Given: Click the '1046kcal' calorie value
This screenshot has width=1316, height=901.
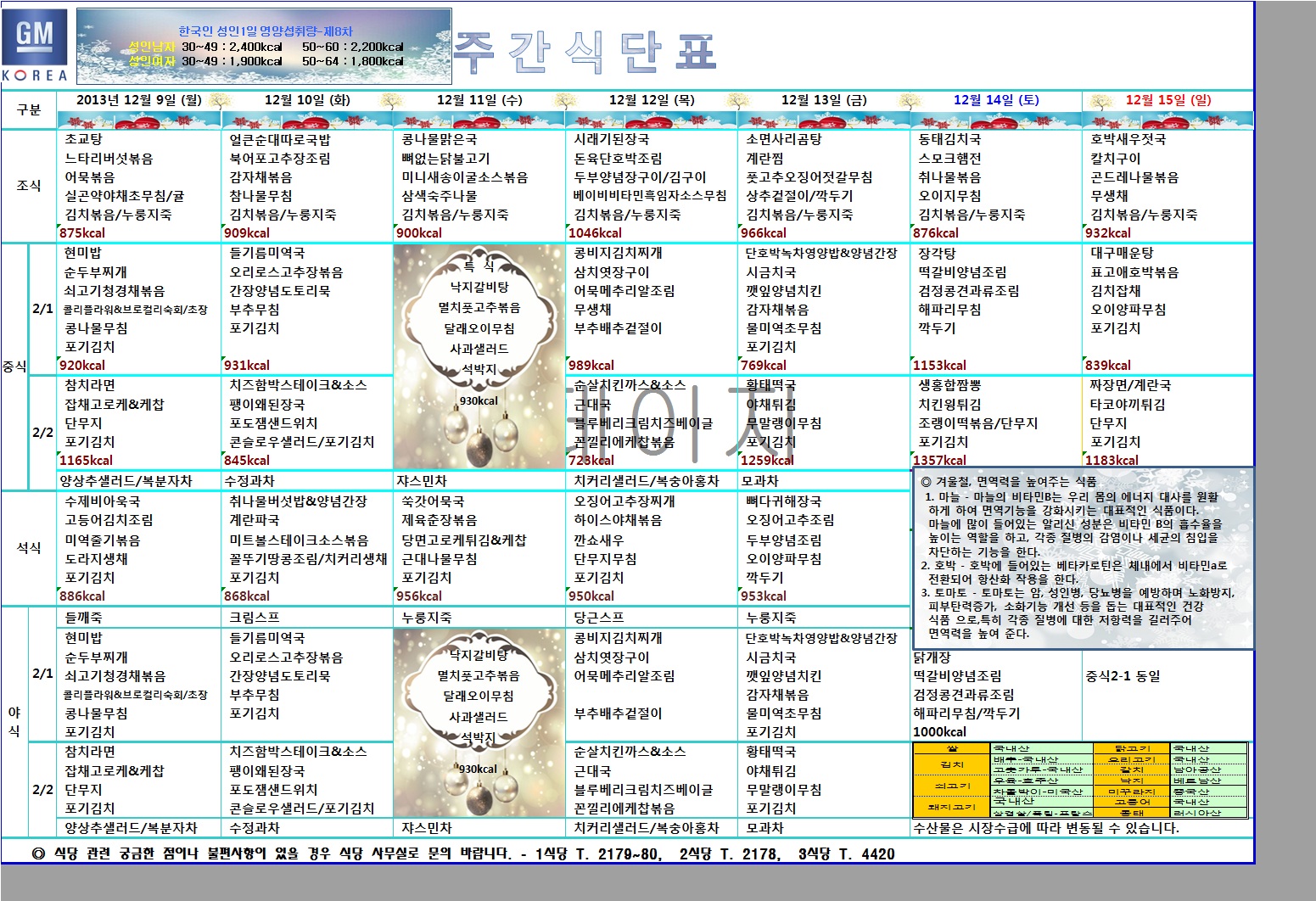Looking at the screenshot, I should point(596,233).
